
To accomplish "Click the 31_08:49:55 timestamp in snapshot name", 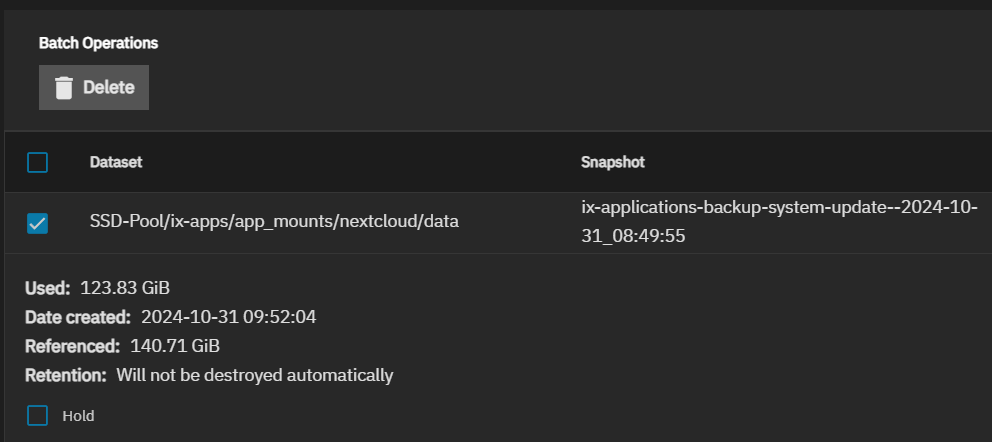I will click(633, 236).
